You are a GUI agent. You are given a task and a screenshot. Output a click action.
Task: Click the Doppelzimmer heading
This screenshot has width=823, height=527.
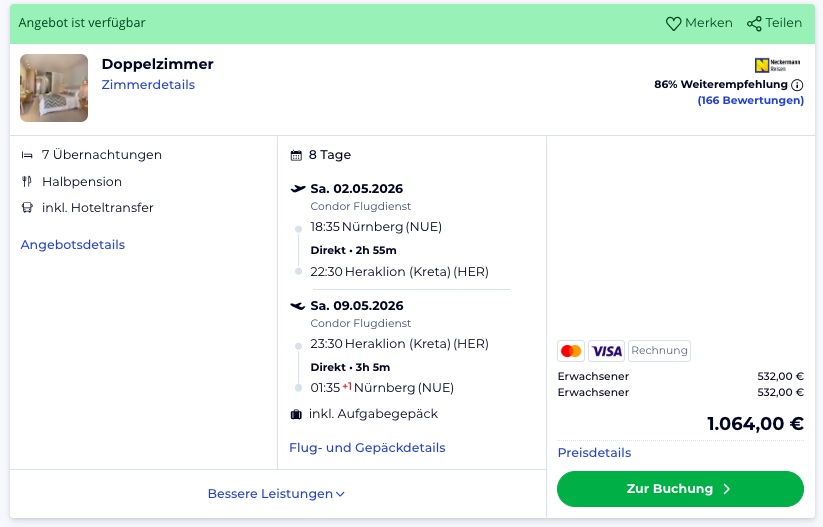pyautogui.click(x=157, y=64)
